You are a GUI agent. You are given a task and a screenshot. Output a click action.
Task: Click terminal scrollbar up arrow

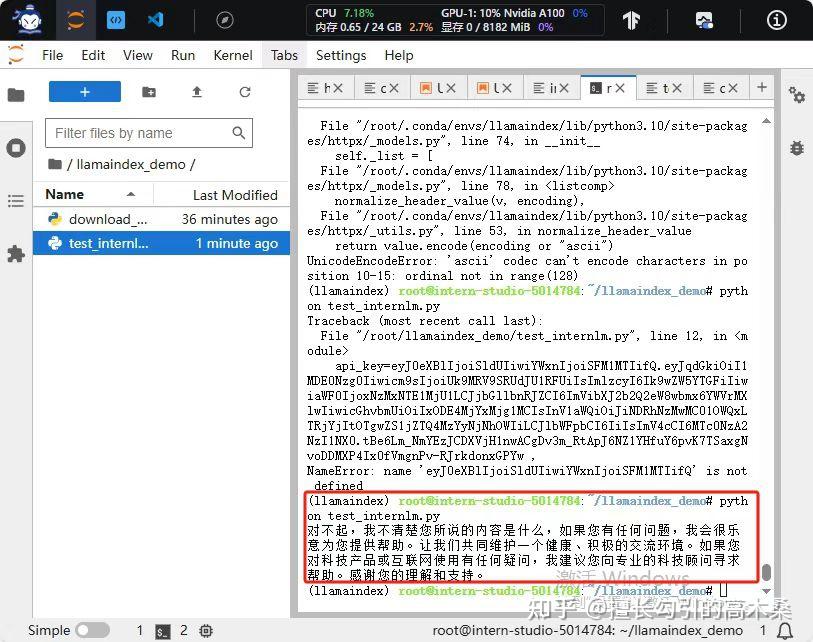click(766, 121)
